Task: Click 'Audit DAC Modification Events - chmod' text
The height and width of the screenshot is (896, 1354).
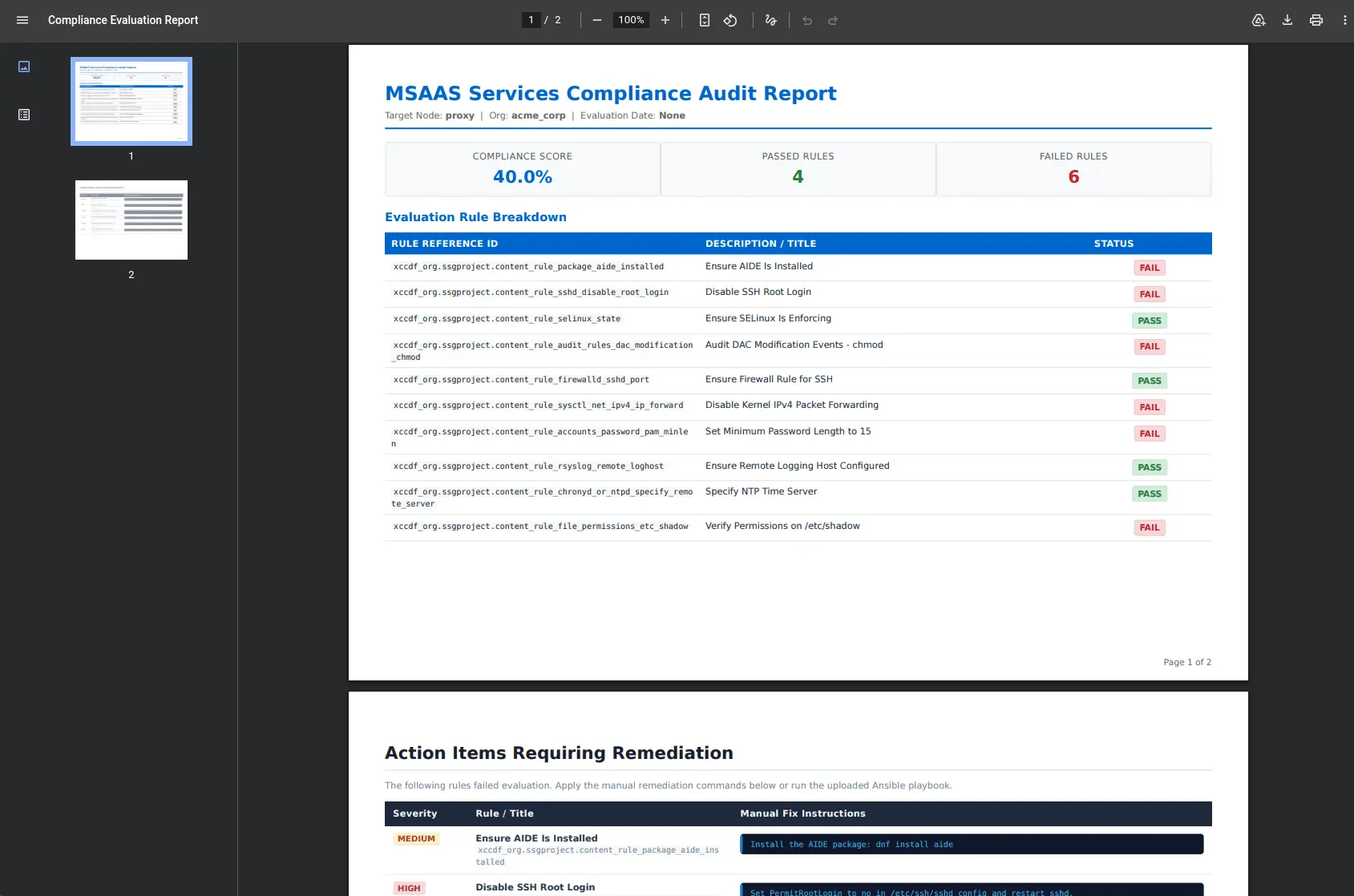Action: pyautogui.click(x=794, y=345)
